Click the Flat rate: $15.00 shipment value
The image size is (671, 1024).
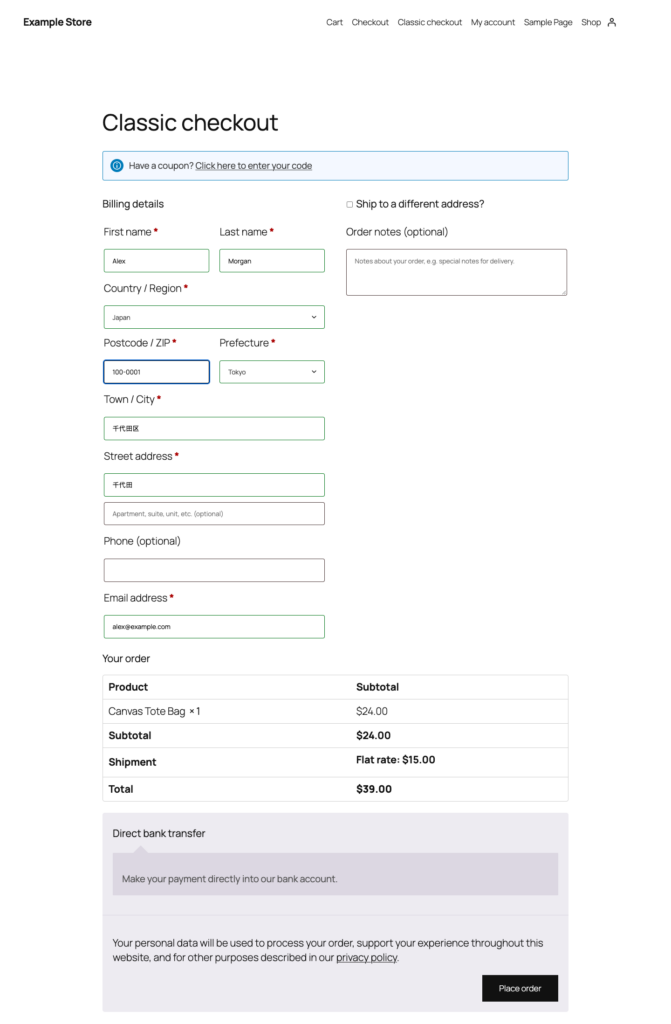[395, 760]
